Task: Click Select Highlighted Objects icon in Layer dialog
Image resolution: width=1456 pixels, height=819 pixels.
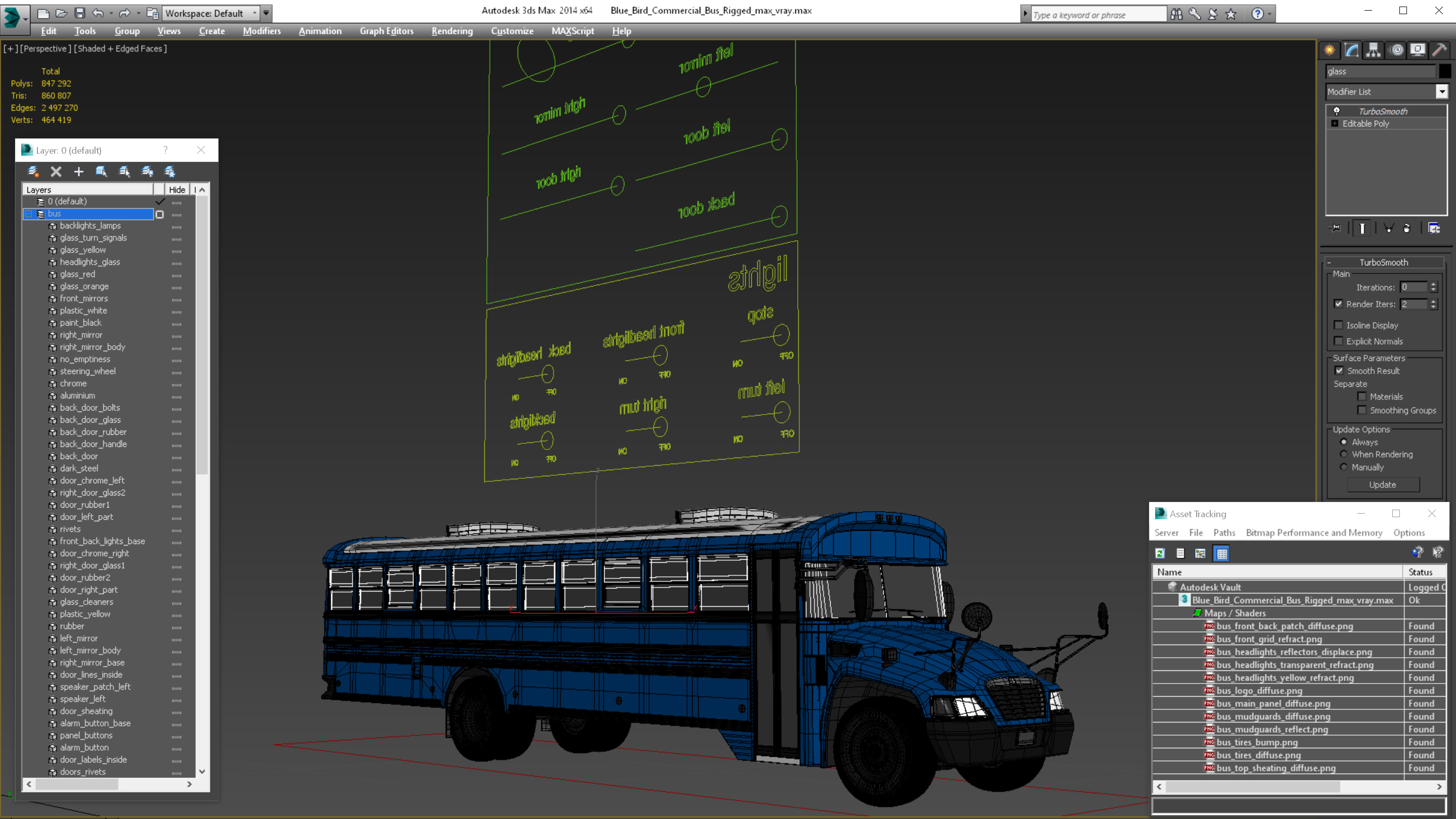Action: tap(101, 171)
